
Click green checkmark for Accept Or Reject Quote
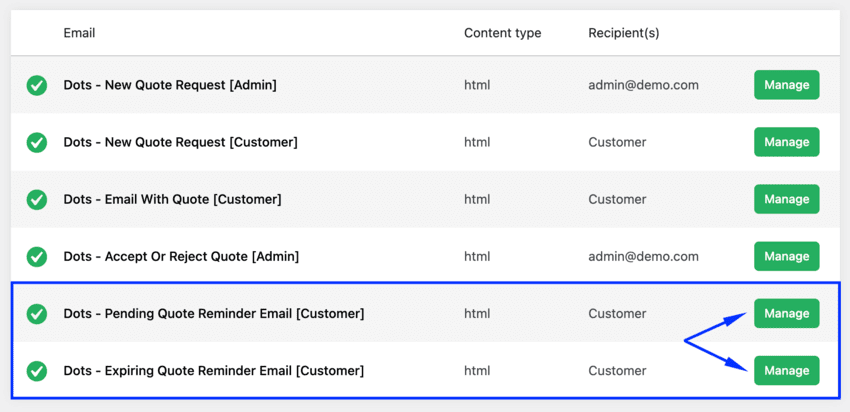tap(37, 256)
